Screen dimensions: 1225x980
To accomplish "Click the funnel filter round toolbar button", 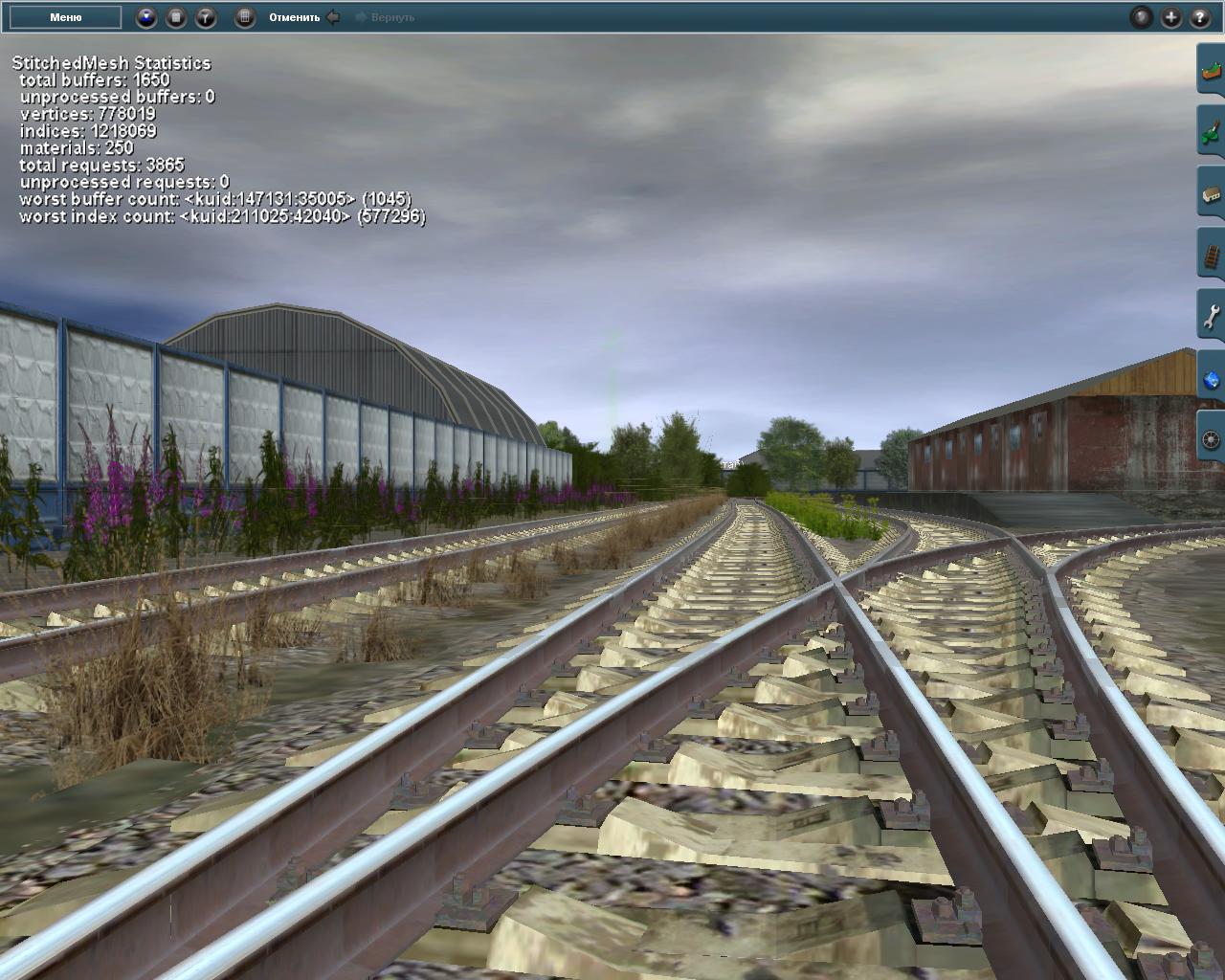I will [x=206, y=17].
